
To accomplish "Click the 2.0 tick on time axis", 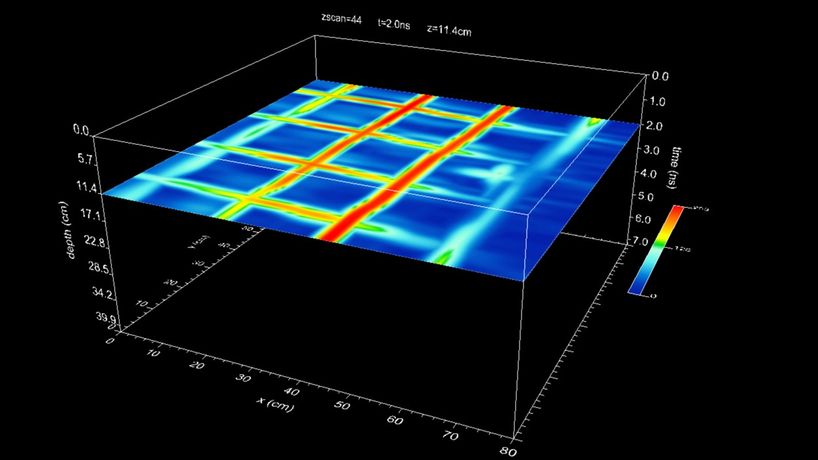I will pyautogui.click(x=656, y=126).
